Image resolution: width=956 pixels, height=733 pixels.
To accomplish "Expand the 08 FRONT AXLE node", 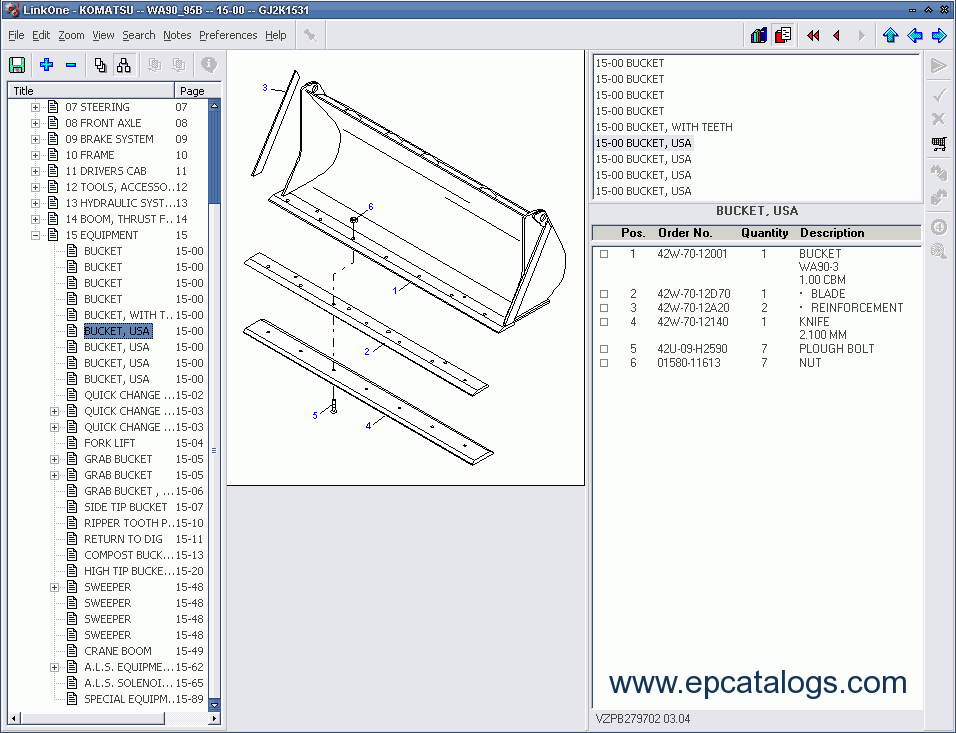I will (x=35, y=123).
